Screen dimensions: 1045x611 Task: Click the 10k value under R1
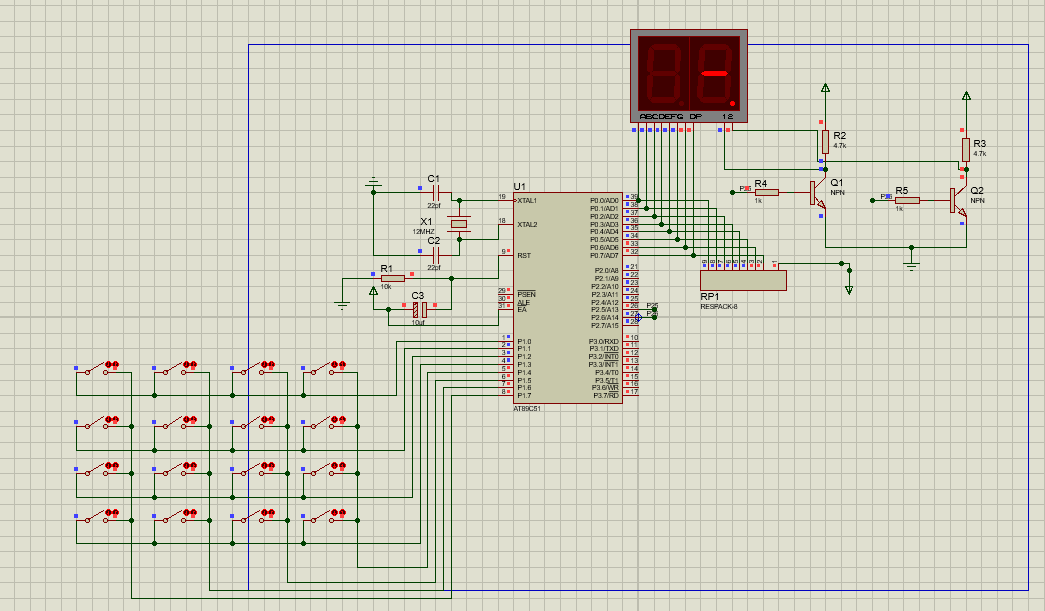click(386, 287)
